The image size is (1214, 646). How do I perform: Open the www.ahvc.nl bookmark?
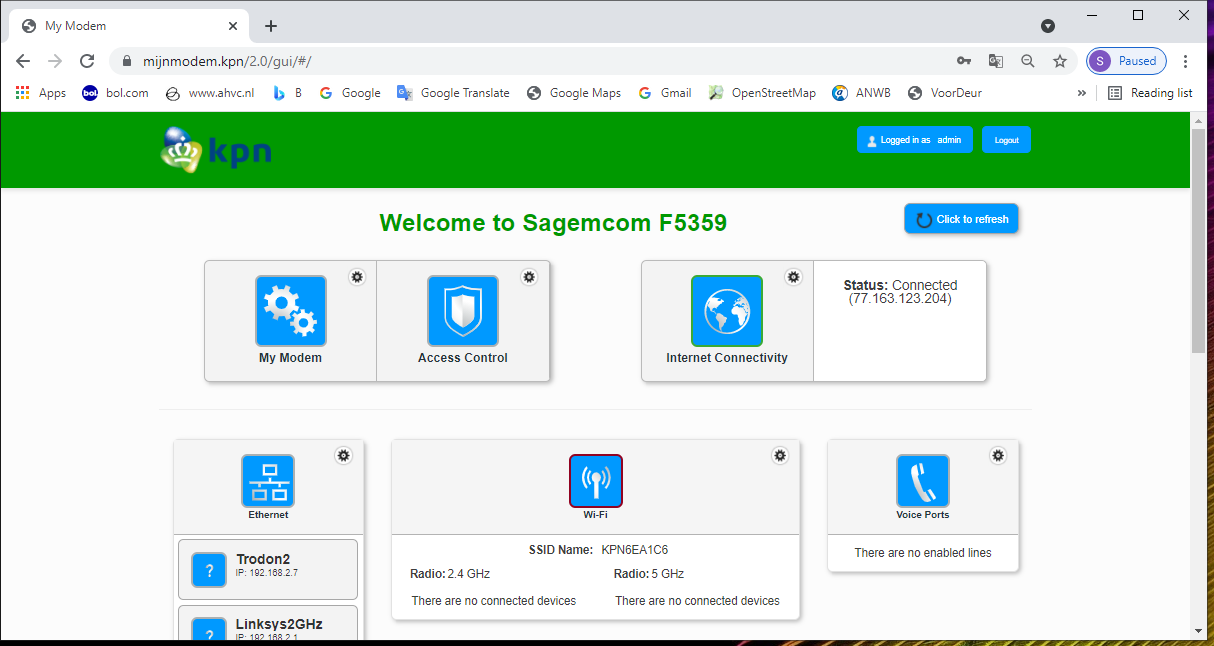(x=209, y=93)
